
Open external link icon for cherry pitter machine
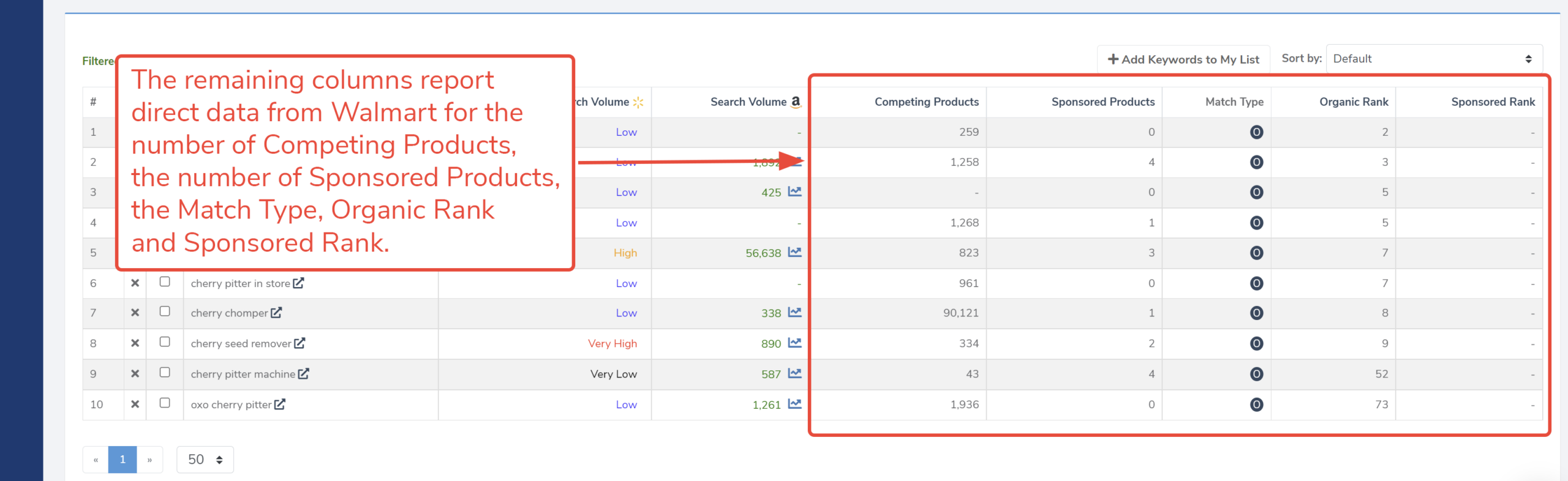coord(304,373)
